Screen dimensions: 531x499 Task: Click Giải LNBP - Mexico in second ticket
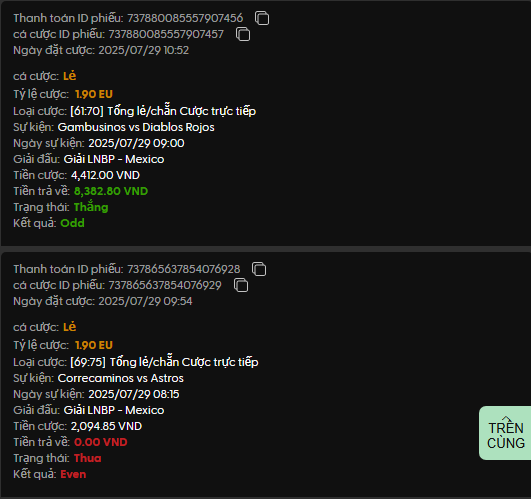click(x=114, y=410)
